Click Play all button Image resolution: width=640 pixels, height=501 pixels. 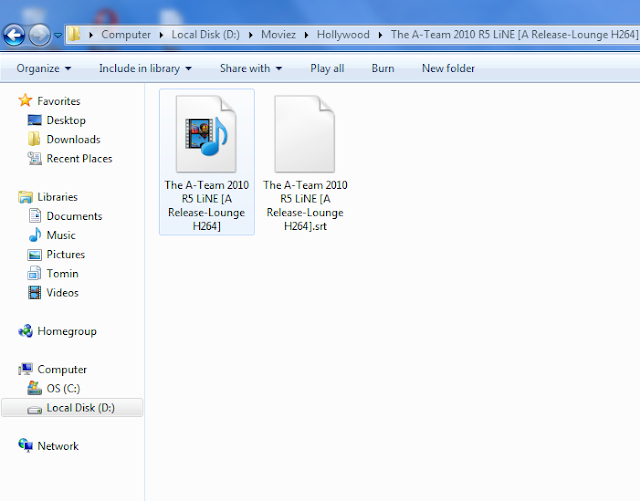pos(327,68)
